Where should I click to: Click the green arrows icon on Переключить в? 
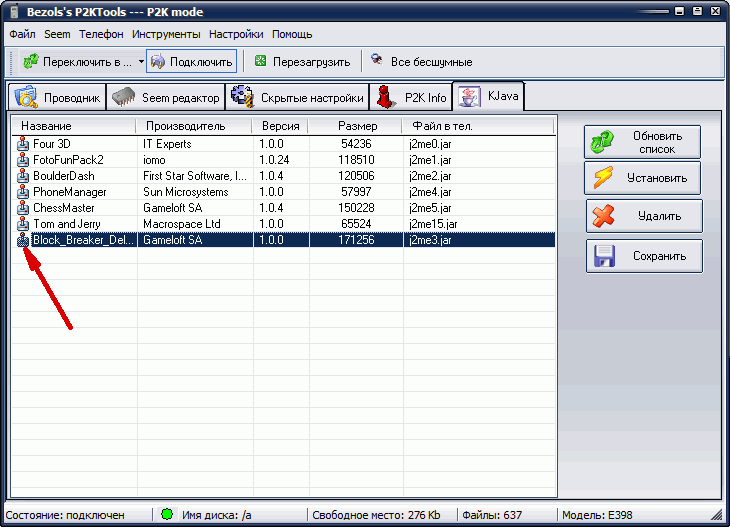coord(31,61)
